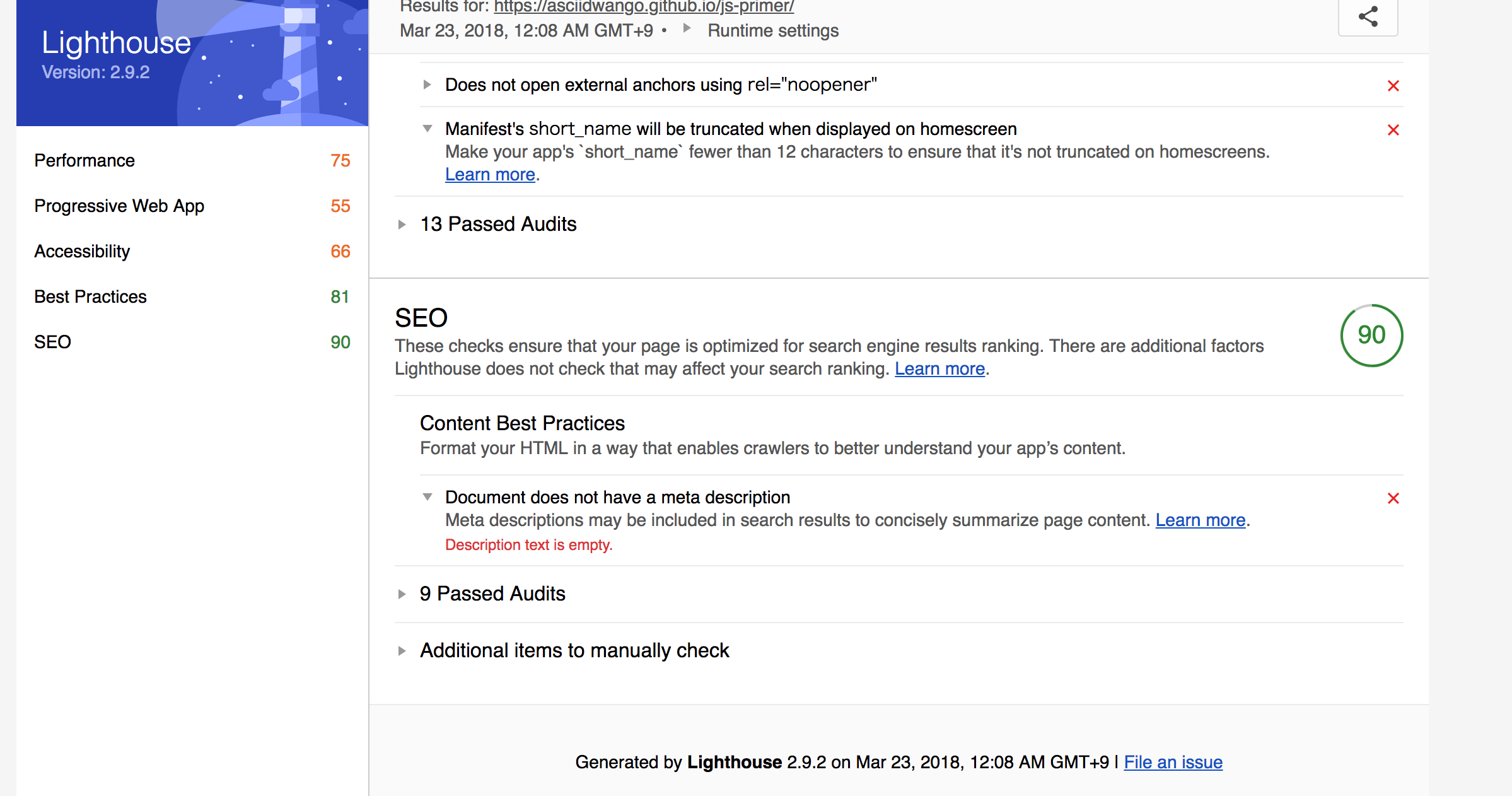
Task: Open the share report menu
Action: click(x=1367, y=17)
